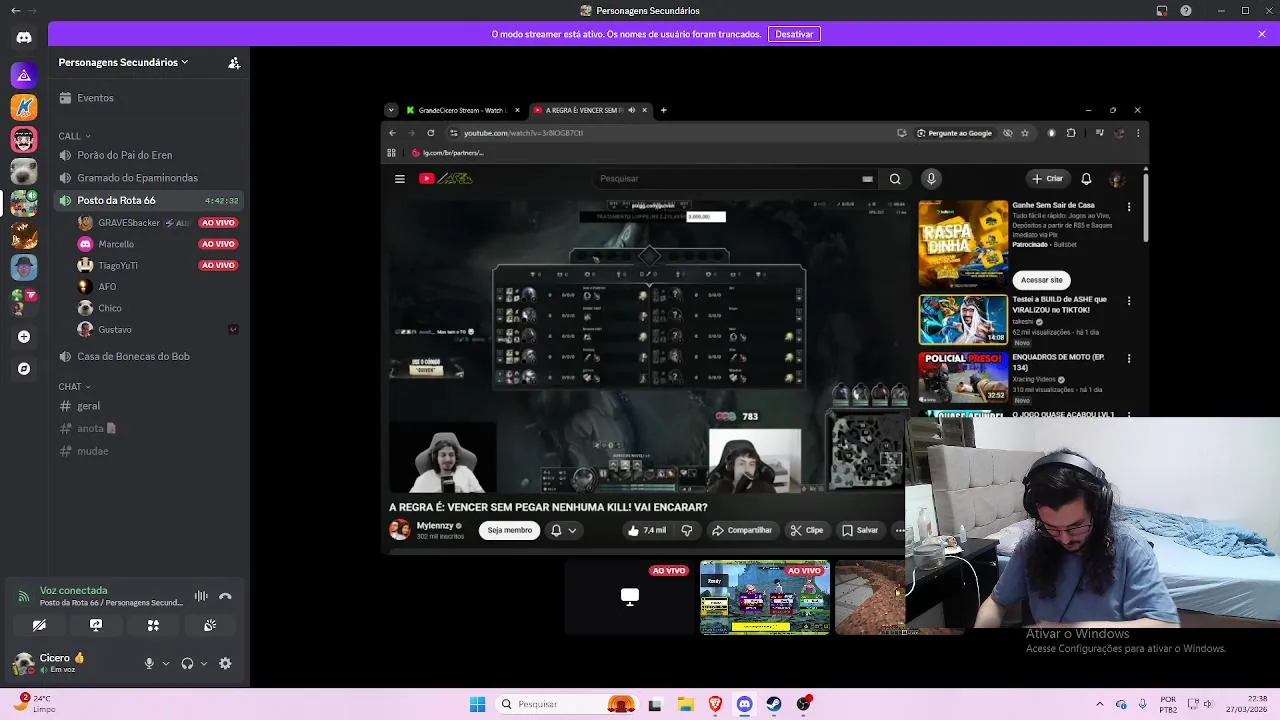Open browser extensions puzzle icon
The image size is (1280, 720).
pos(1071,133)
